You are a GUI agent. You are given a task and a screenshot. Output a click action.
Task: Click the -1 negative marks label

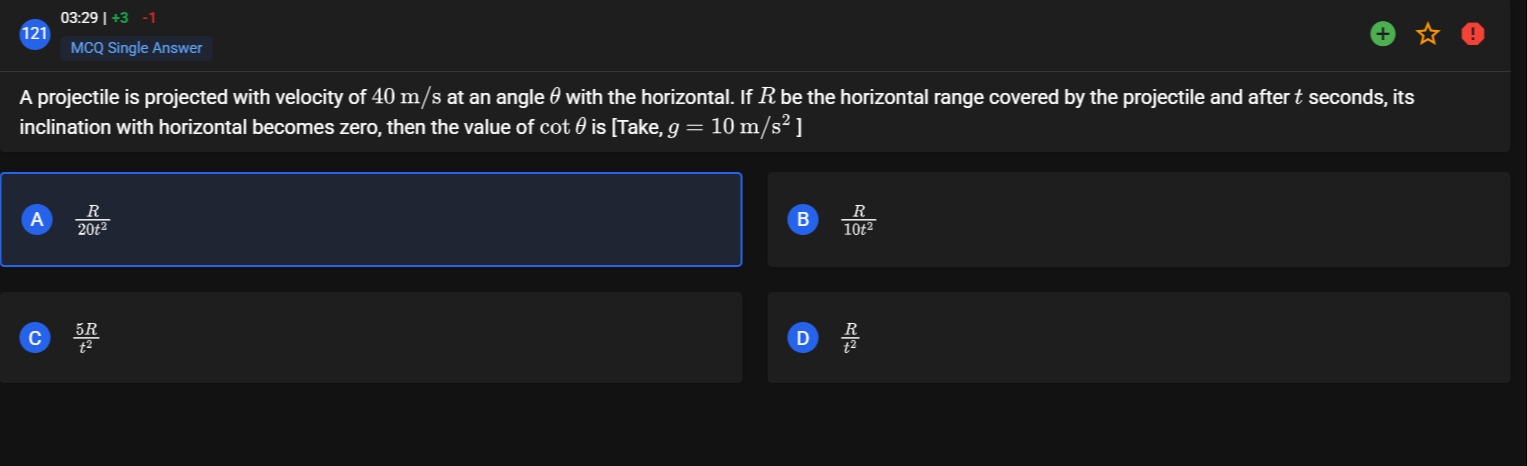(149, 18)
